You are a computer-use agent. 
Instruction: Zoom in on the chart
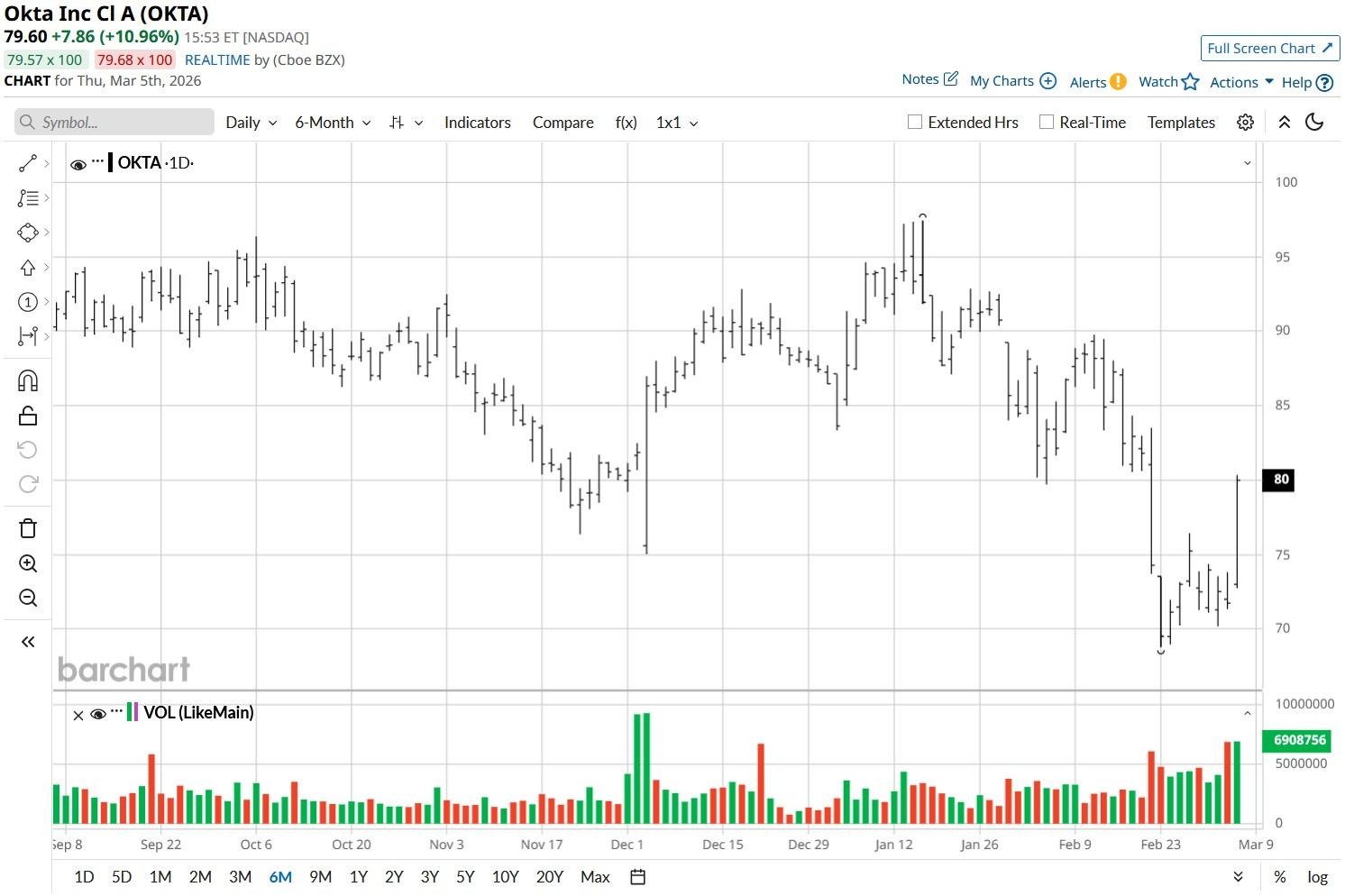click(x=28, y=563)
